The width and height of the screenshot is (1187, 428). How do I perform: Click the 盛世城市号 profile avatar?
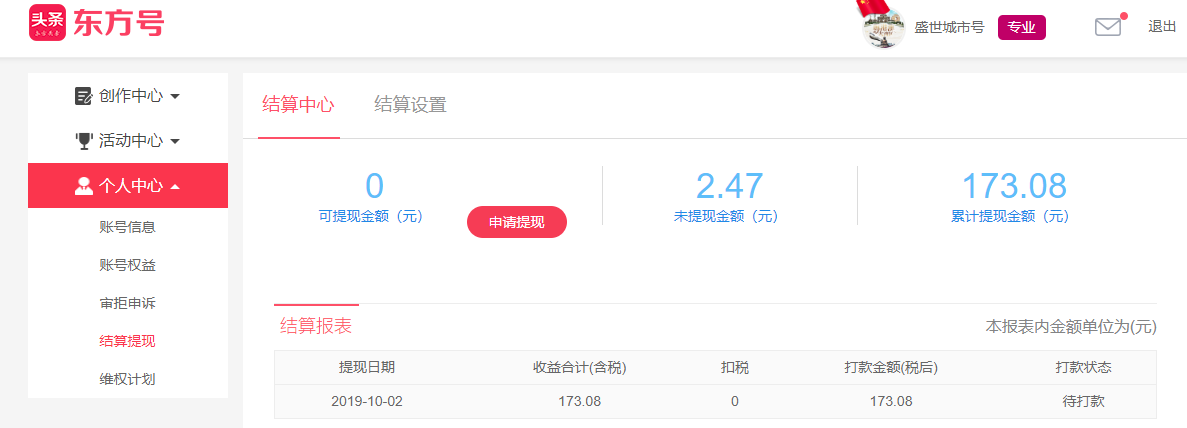click(884, 28)
